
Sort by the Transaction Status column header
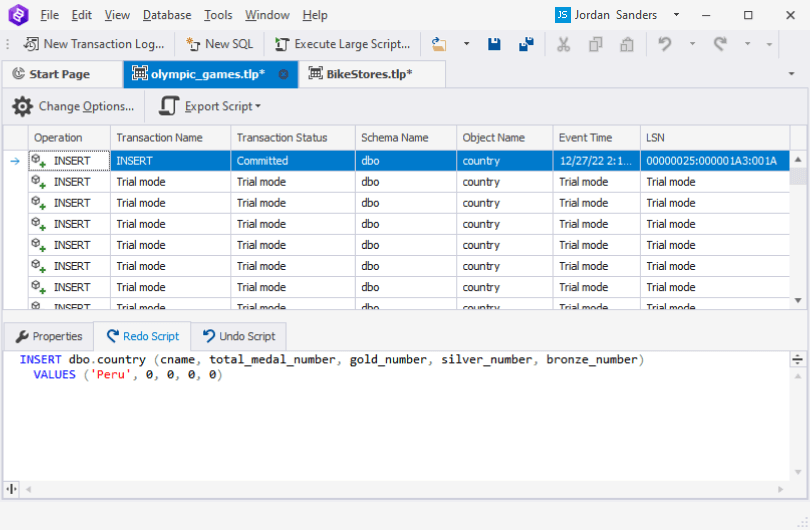point(292,138)
